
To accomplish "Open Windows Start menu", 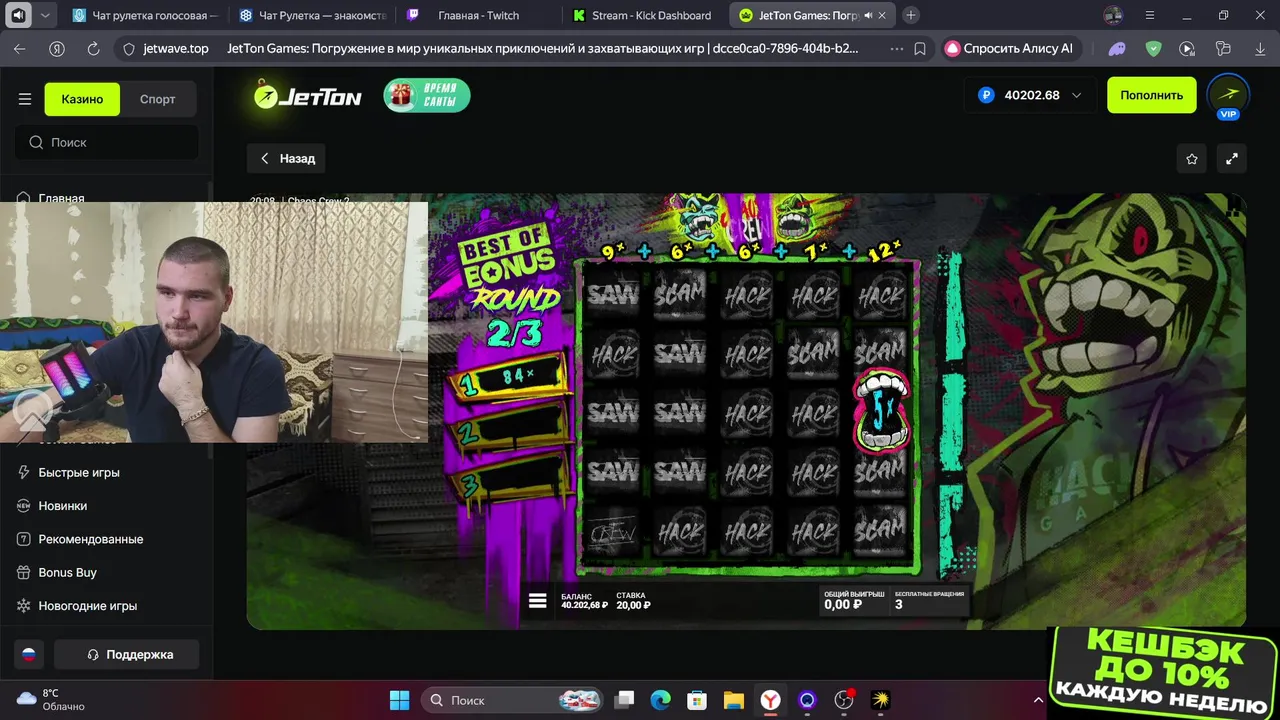I will (399, 701).
